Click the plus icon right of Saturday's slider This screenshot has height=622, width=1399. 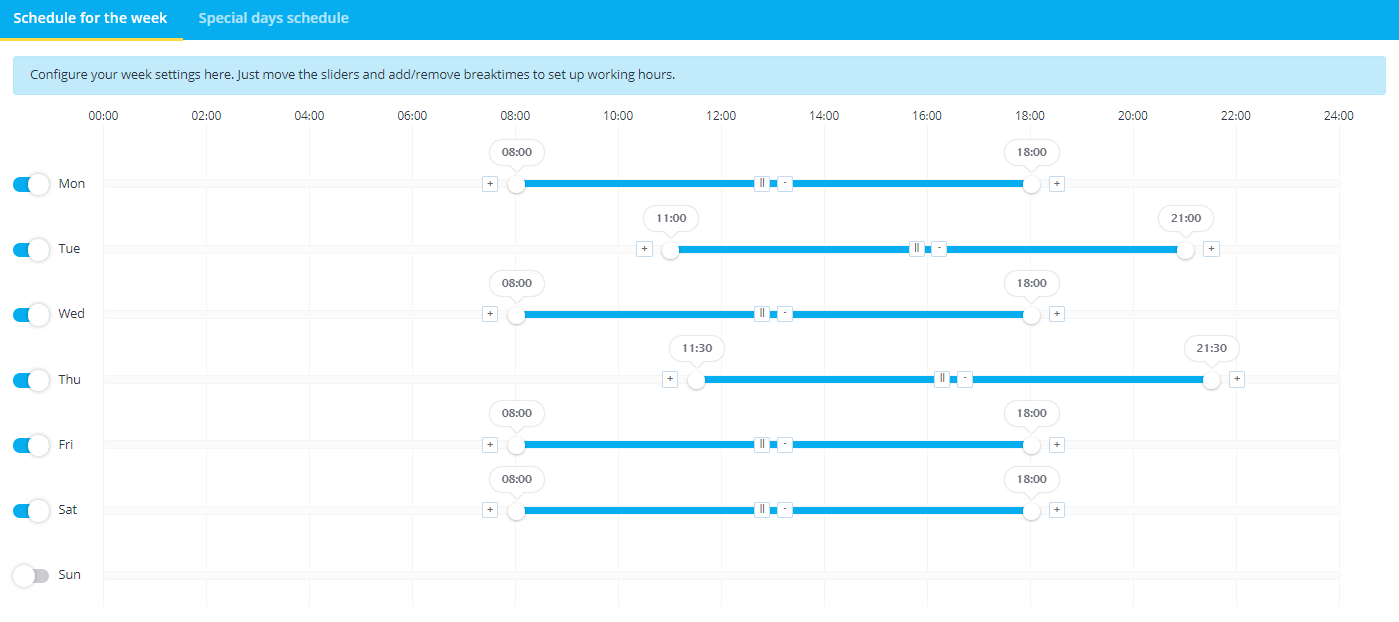point(1056,509)
